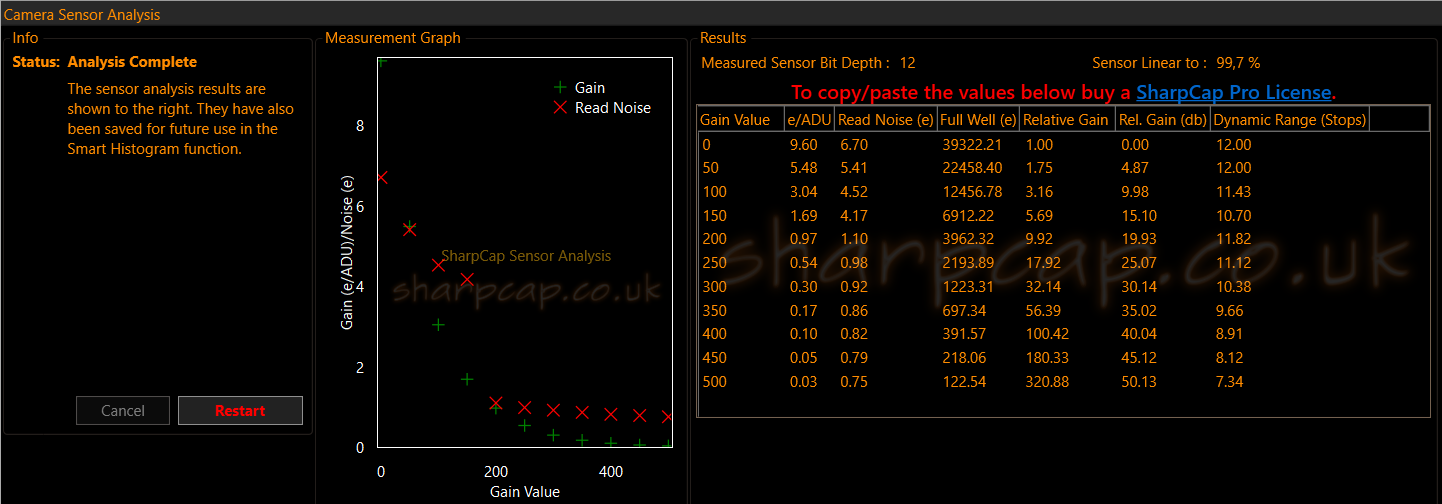Click gain value 500 in table

(x=714, y=382)
